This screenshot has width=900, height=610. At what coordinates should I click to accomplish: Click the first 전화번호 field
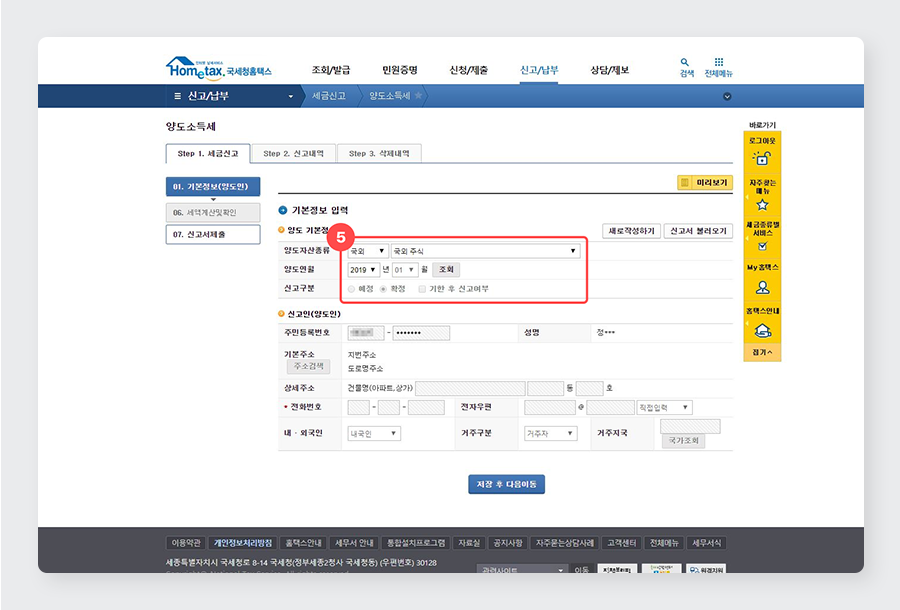coord(359,407)
